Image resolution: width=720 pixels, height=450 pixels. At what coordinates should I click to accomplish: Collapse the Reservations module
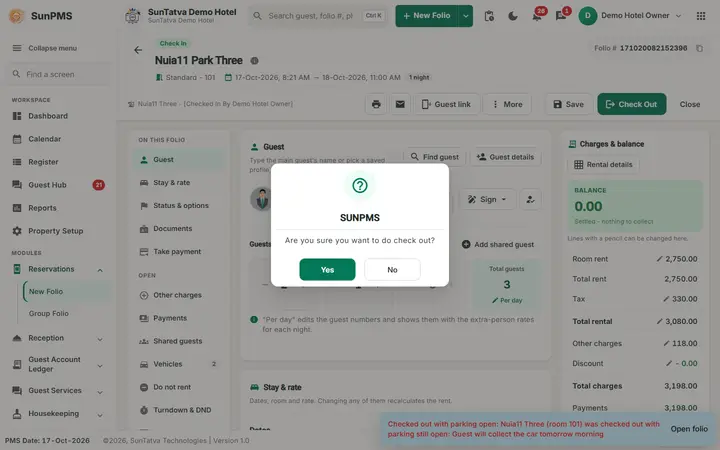[x=58, y=269]
